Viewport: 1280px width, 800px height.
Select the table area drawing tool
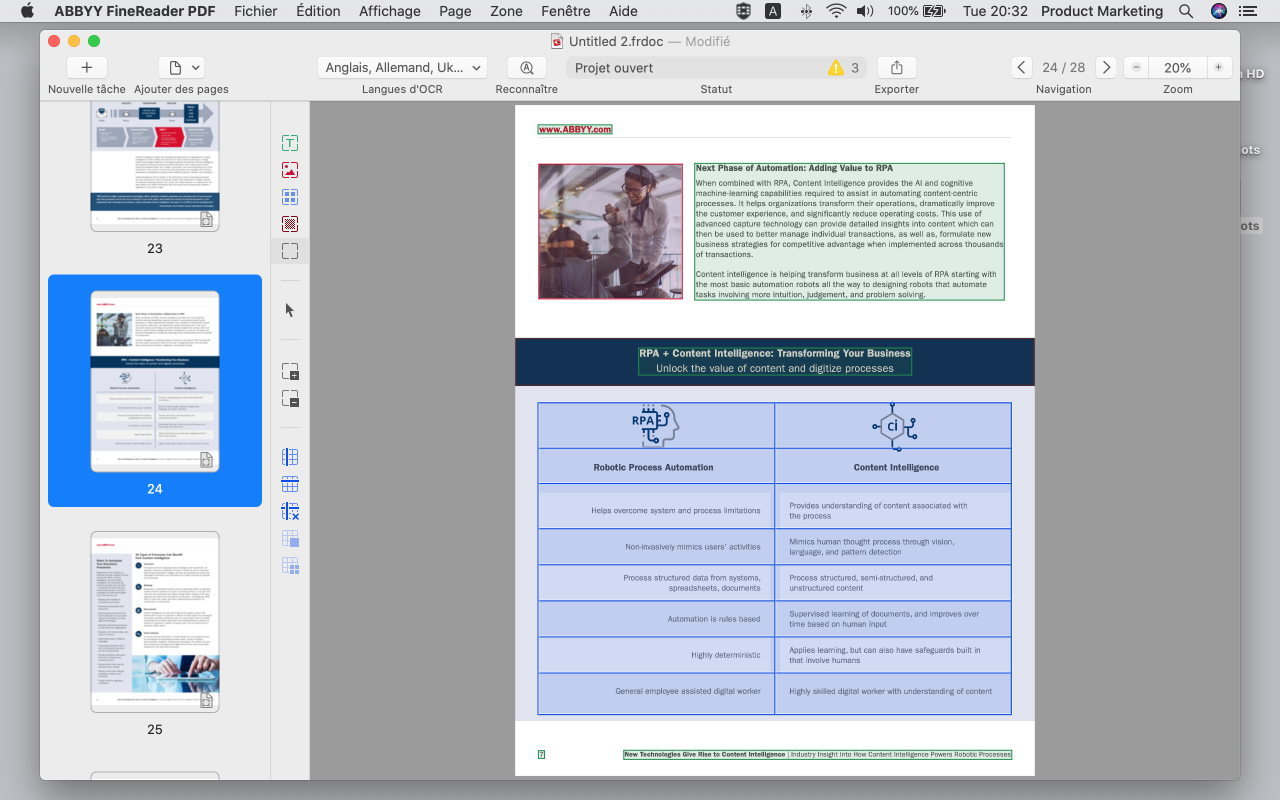point(290,197)
